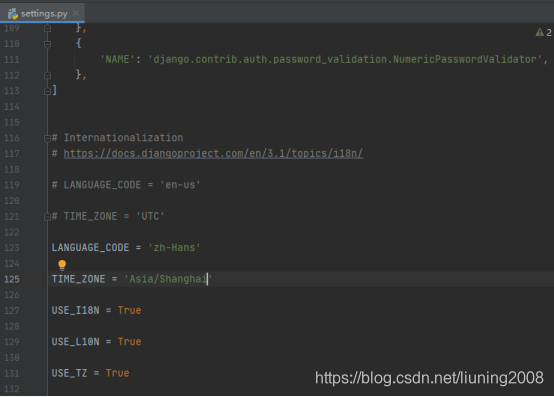Place cursor on 'zh-Hans' string

(174, 248)
